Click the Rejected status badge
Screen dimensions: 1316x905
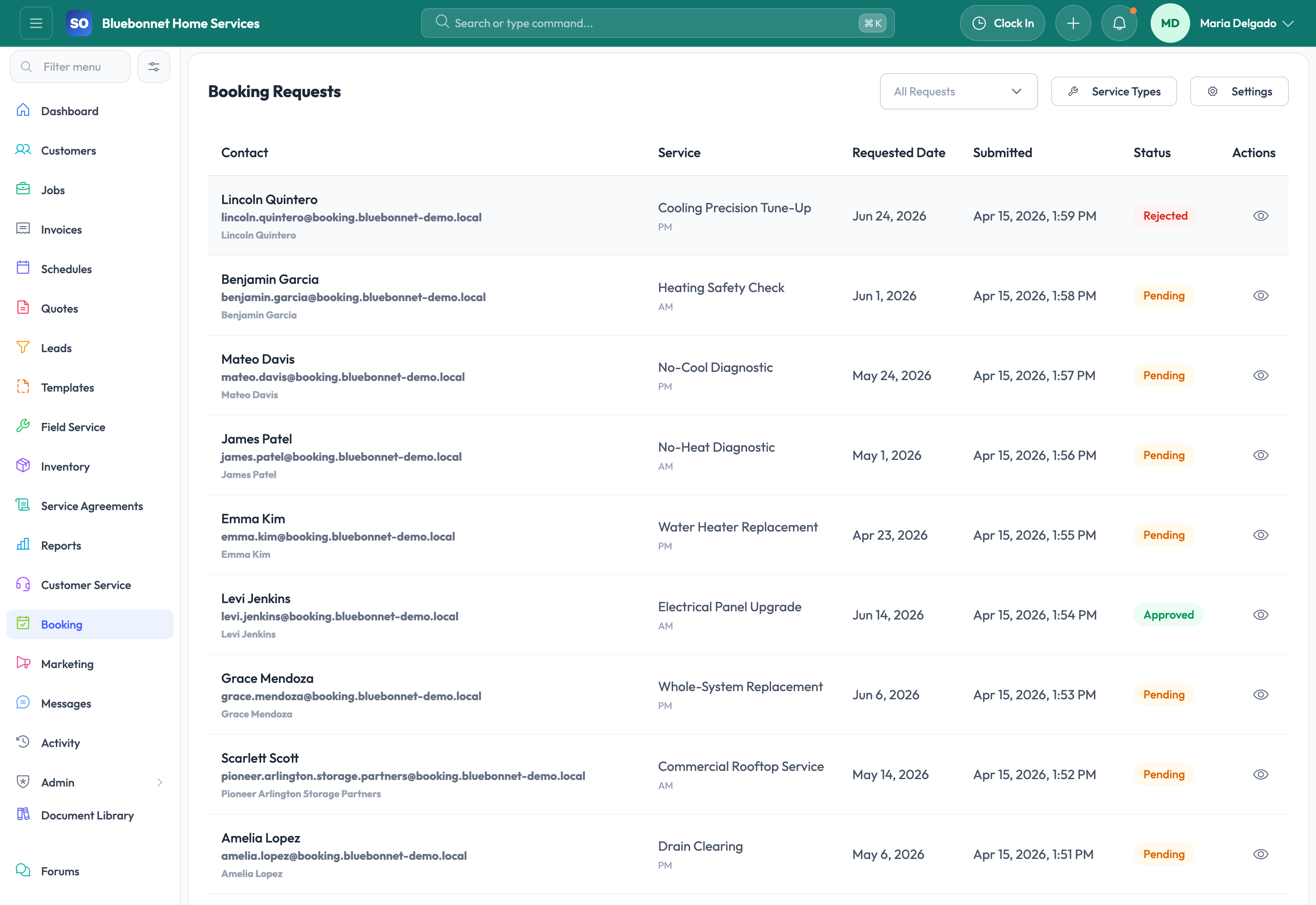tap(1165, 216)
